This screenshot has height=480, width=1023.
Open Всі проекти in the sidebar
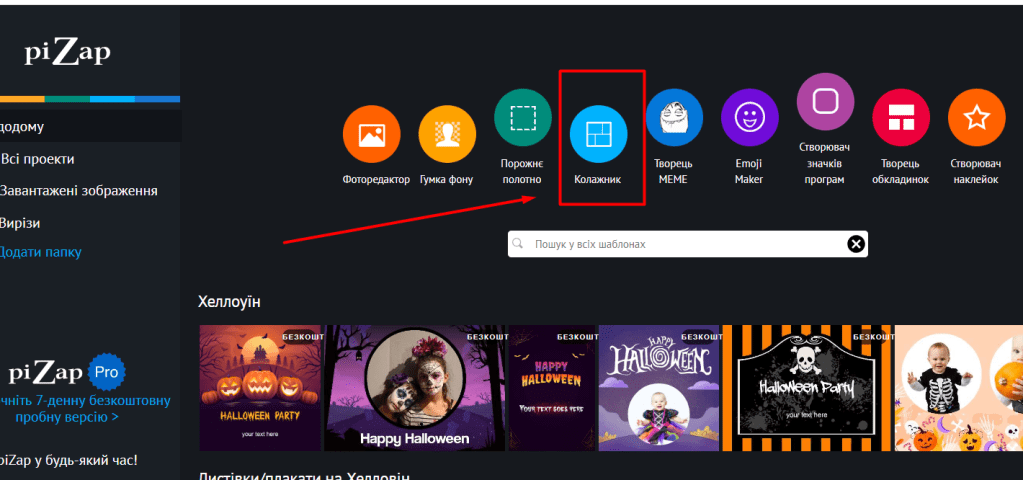[38, 159]
